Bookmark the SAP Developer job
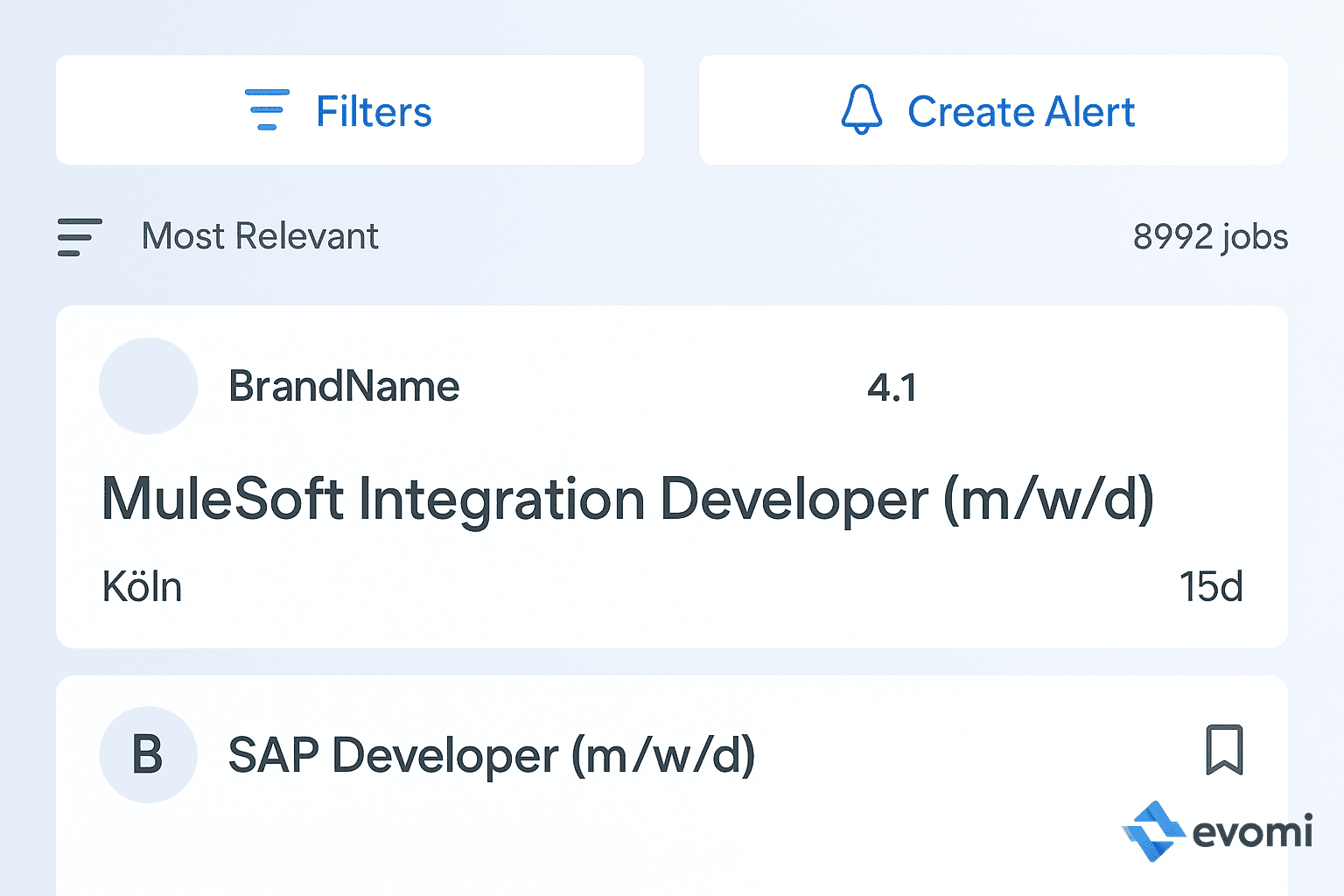 click(x=1224, y=750)
